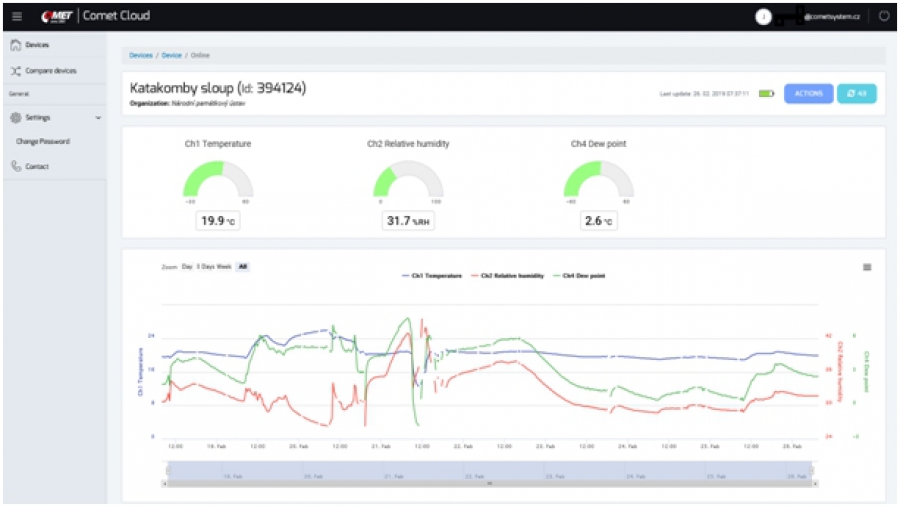Image resolution: width=900 pixels, height=507 pixels.
Task: Click the Compare devices shuffle icon
Action: tap(16, 71)
